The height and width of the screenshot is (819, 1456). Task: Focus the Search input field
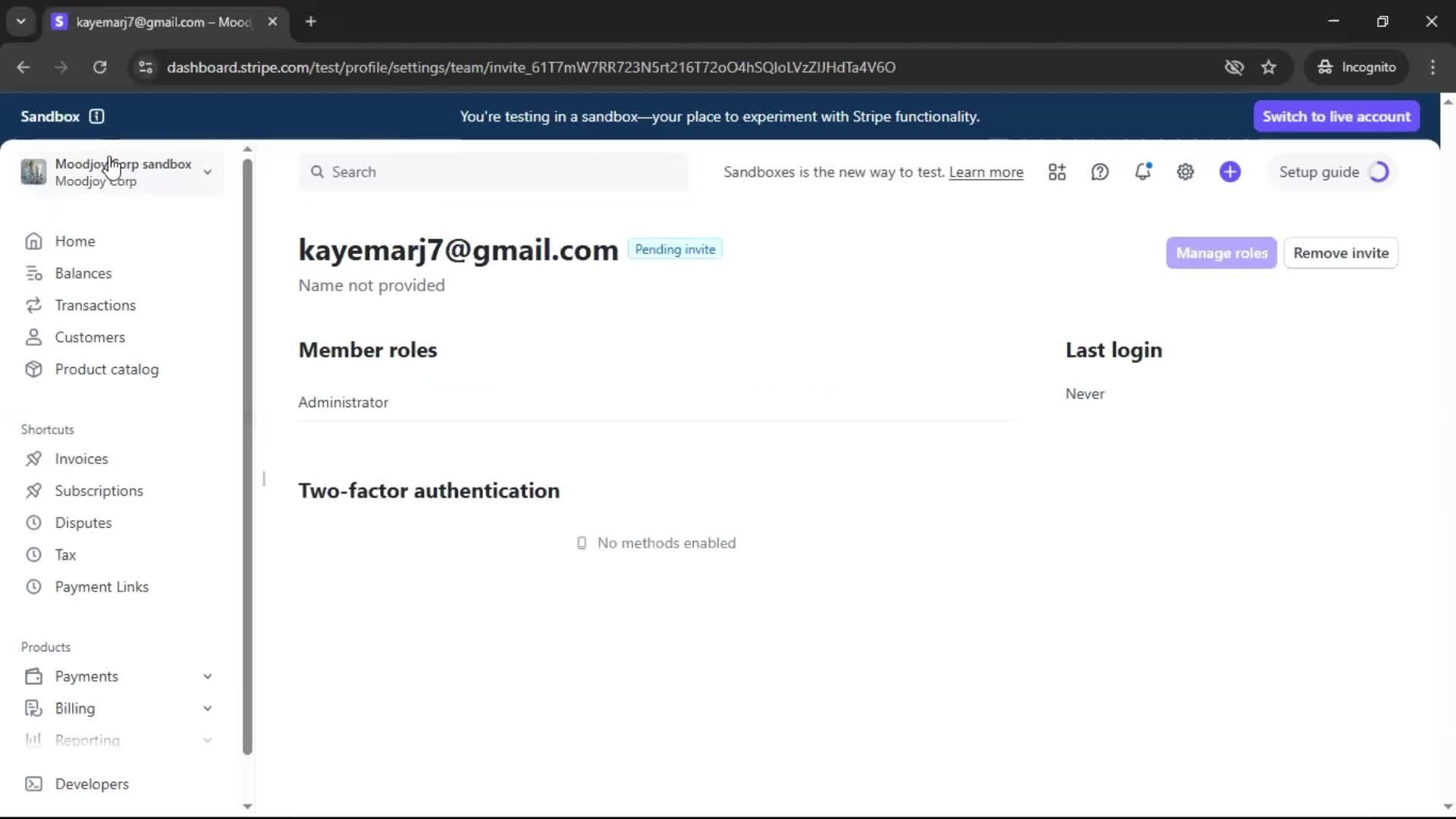point(493,172)
